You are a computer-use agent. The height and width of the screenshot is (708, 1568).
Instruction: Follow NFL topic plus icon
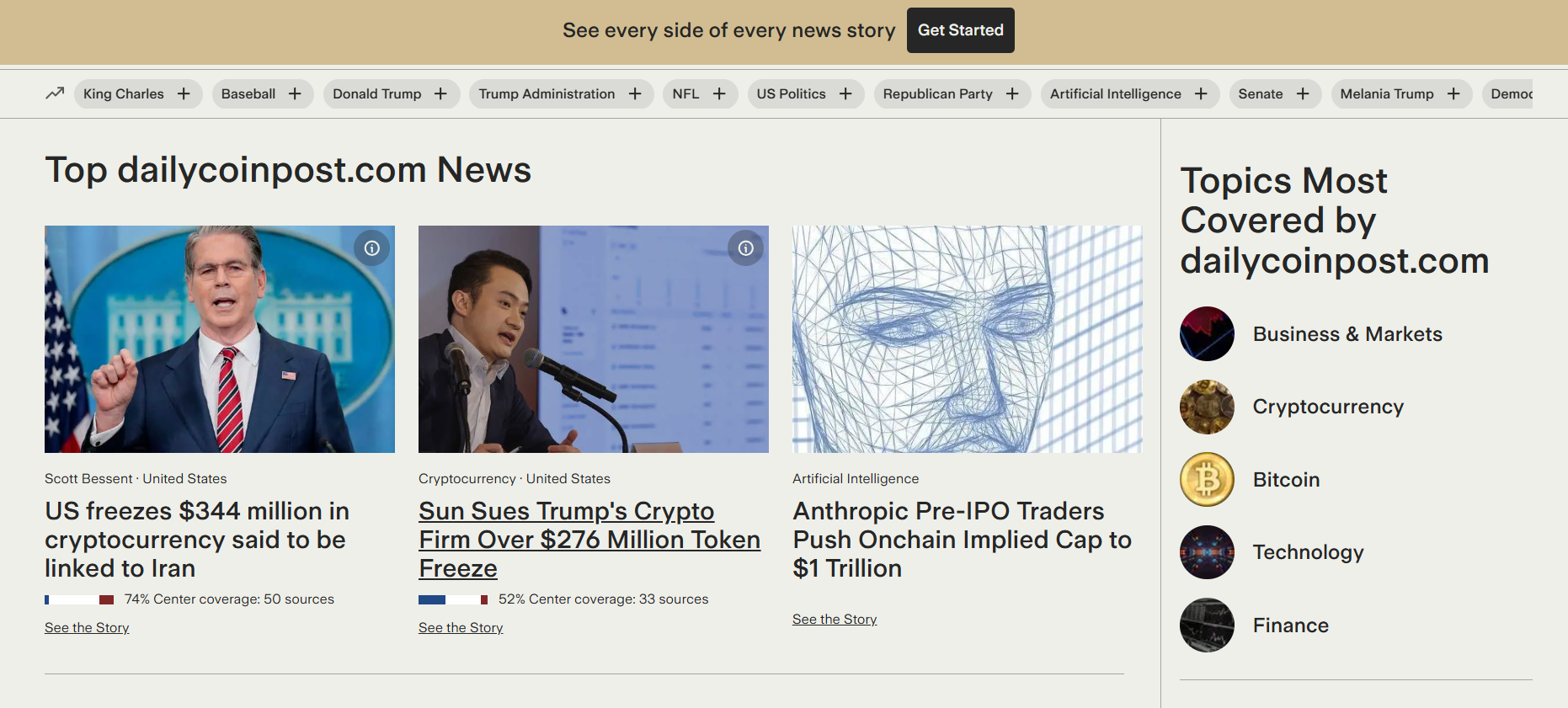[x=719, y=93]
